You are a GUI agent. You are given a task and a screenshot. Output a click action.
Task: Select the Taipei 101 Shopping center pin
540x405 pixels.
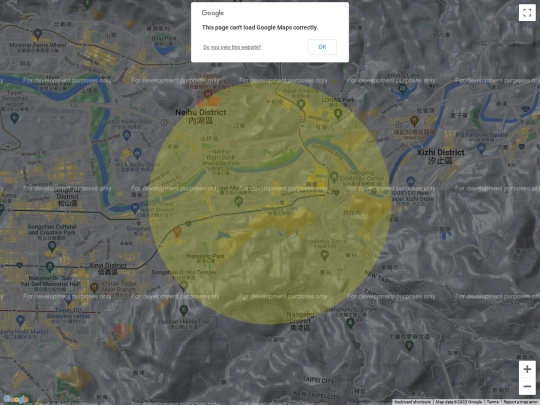[69, 299]
